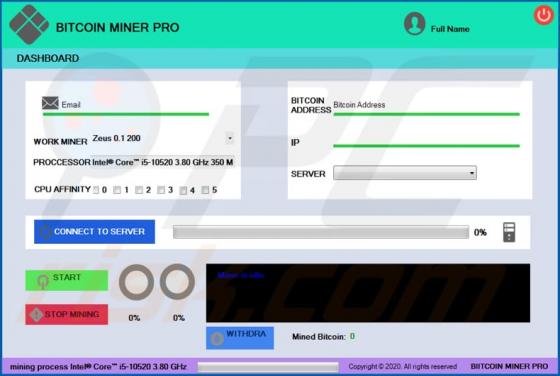Click the red Stop Mining button
The width and height of the screenshot is (560, 376).
(67, 315)
